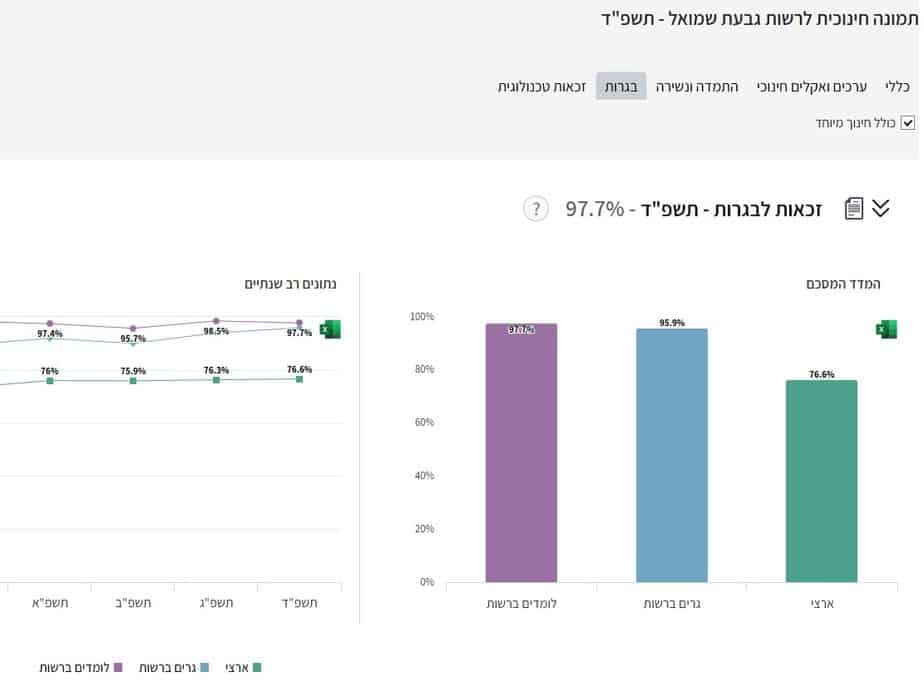The width and height of the screenshot is (924, 687).
Task: Select the active בגרות tab
Action: tap(620, 86)
